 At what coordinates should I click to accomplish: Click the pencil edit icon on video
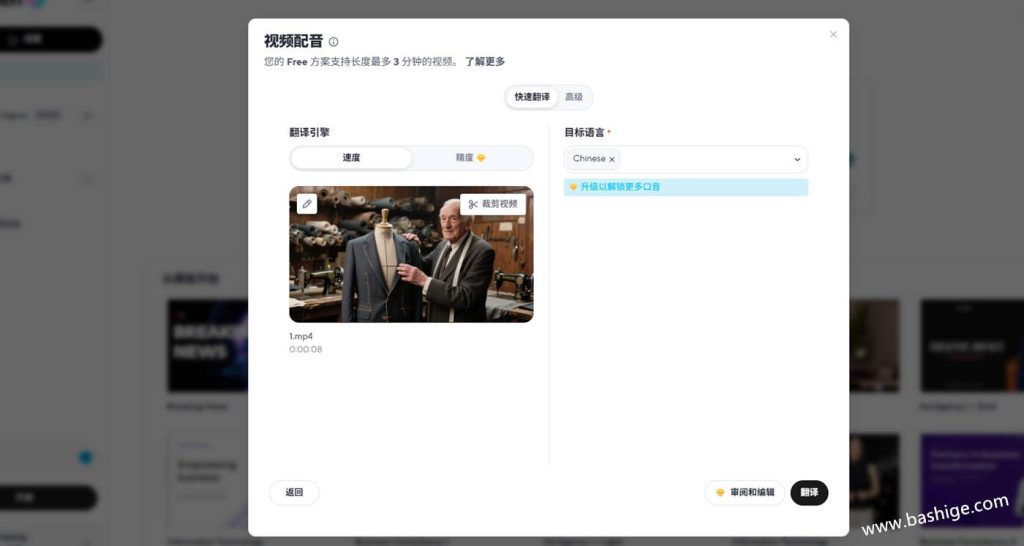tap(307, 204)
